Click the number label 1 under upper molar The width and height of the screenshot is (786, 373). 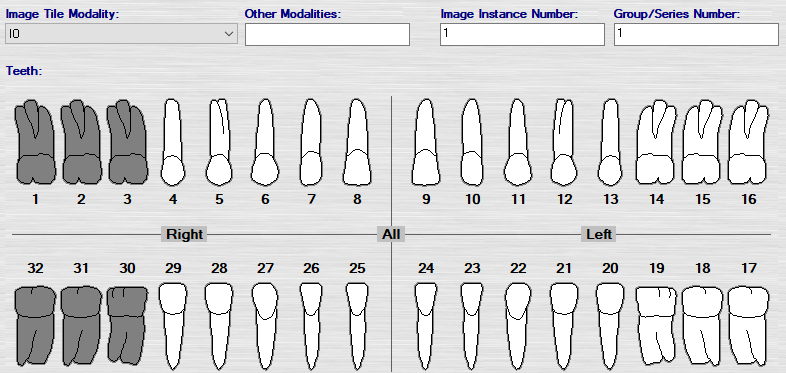coord(35,200)
